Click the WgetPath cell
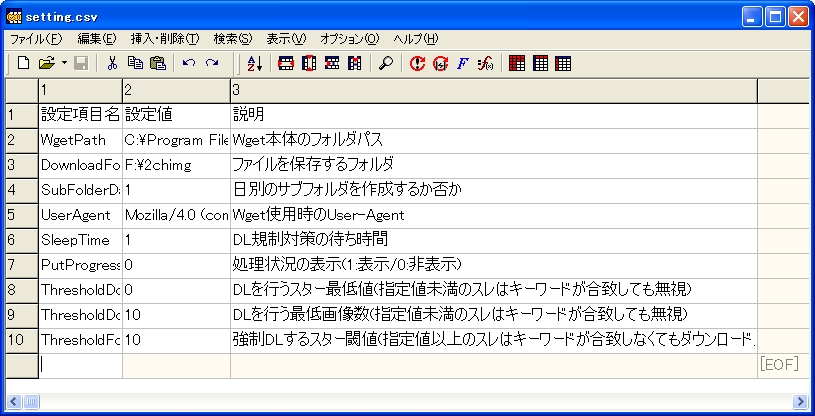This screenshot has width=815, height=416. tap(81, 140)
